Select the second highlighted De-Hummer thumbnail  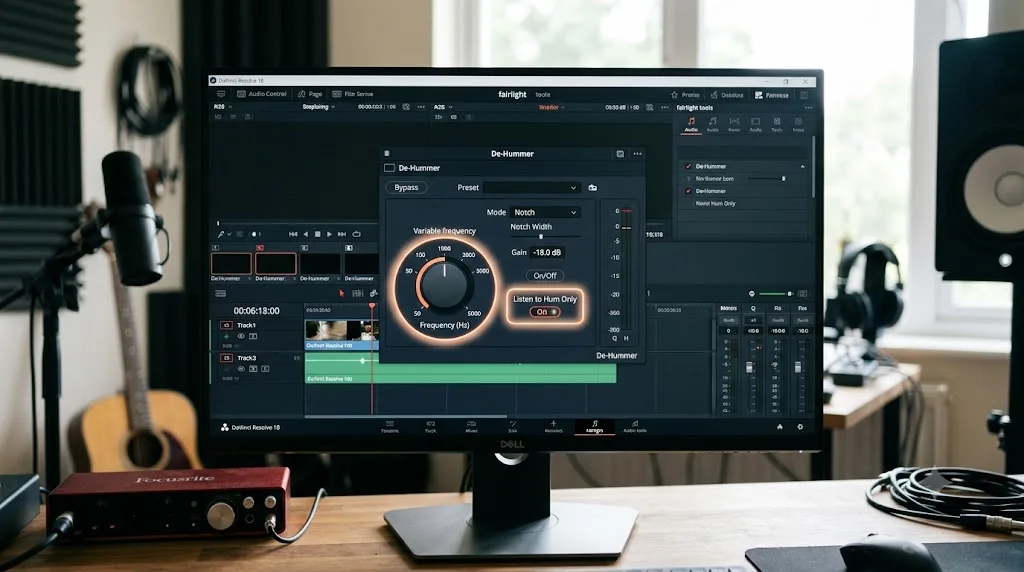tap(276, 264)
